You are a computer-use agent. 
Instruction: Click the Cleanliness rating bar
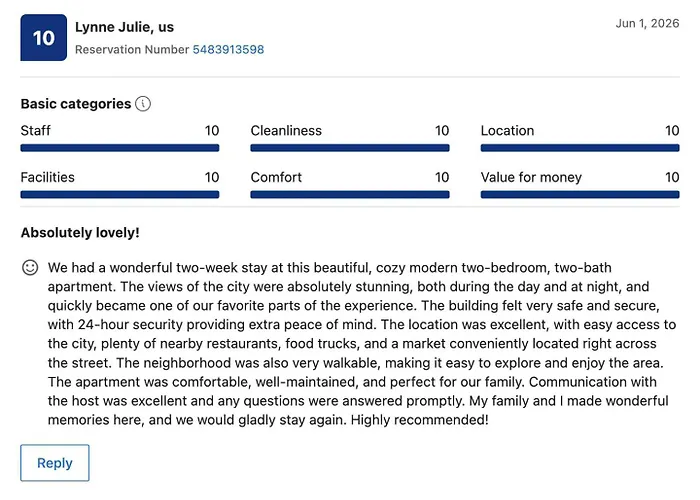350,148
